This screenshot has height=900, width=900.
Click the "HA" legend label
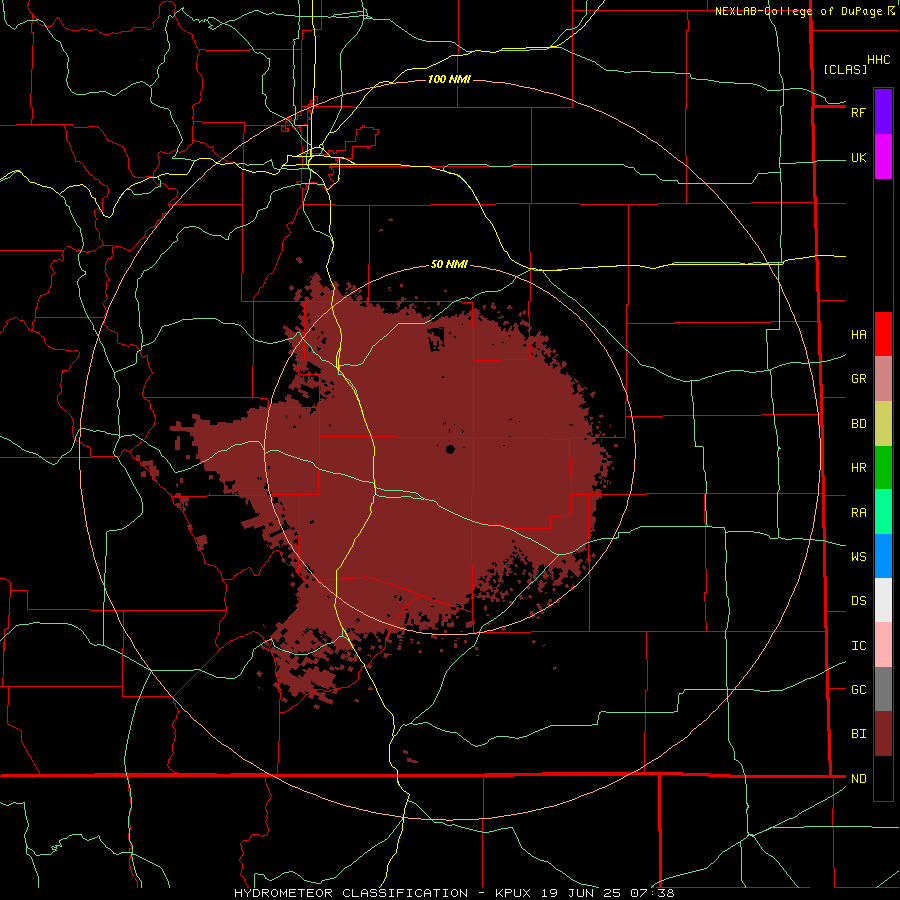tap(859, 335)
